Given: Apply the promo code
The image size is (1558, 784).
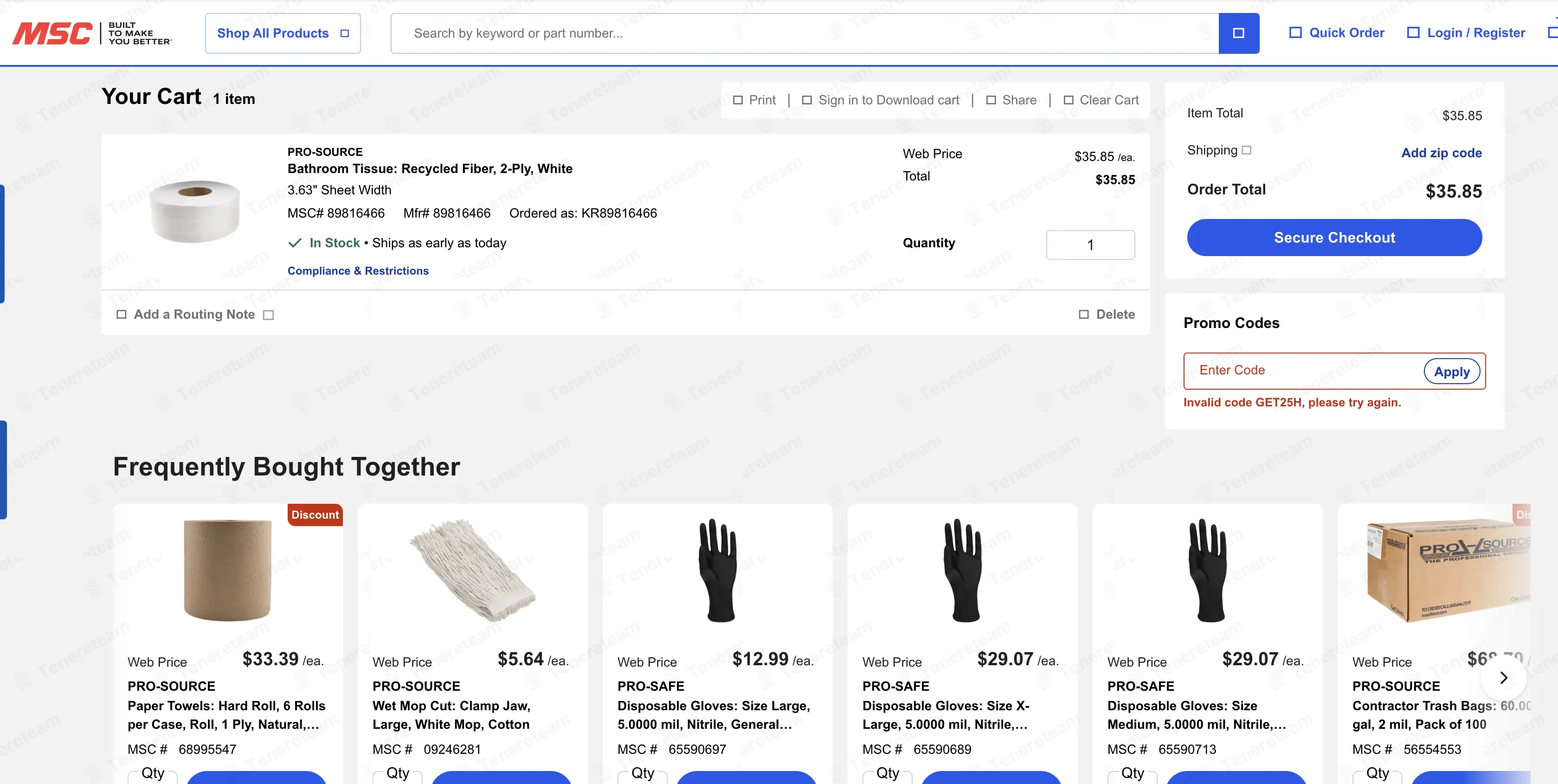Looking at the screenshot, I should [1452, 372].
